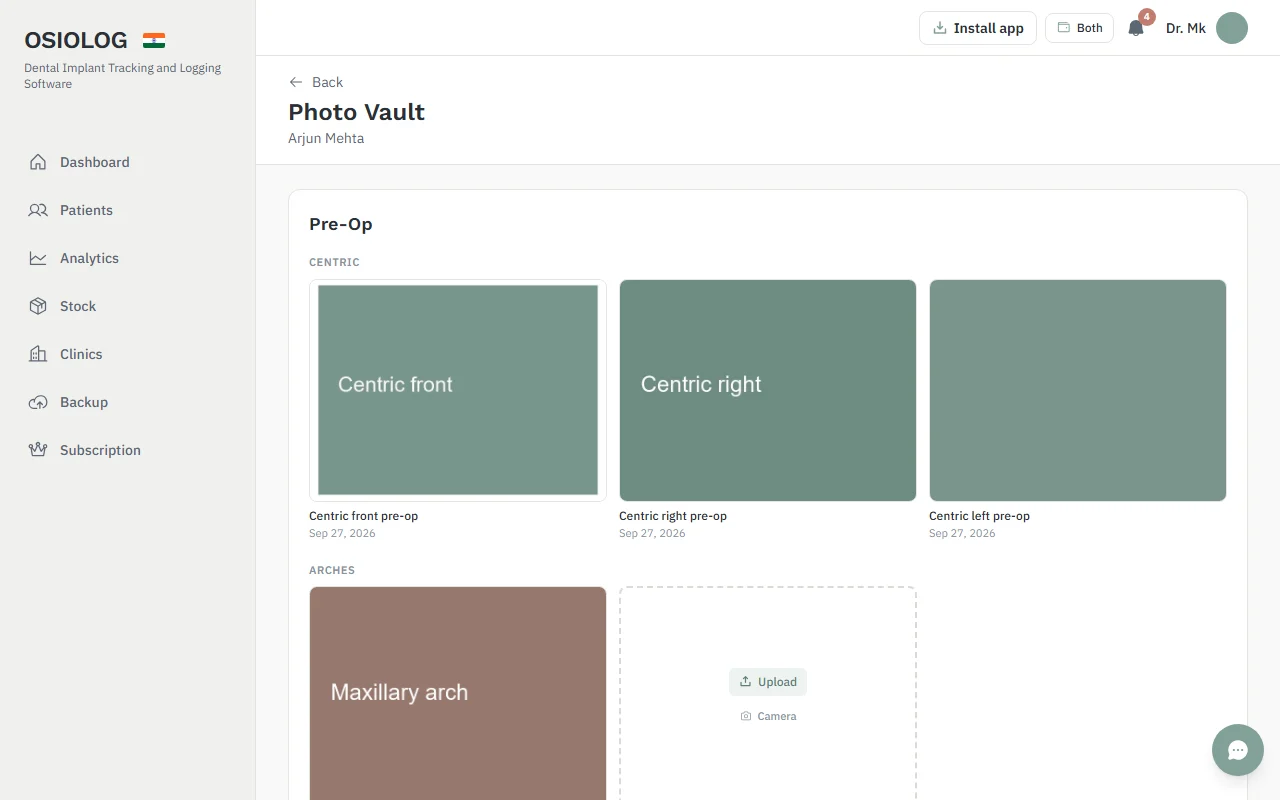Viewport: 1280px width, 800px height.
Task: Click the Photo Vault heading
Action: point(357,112)
